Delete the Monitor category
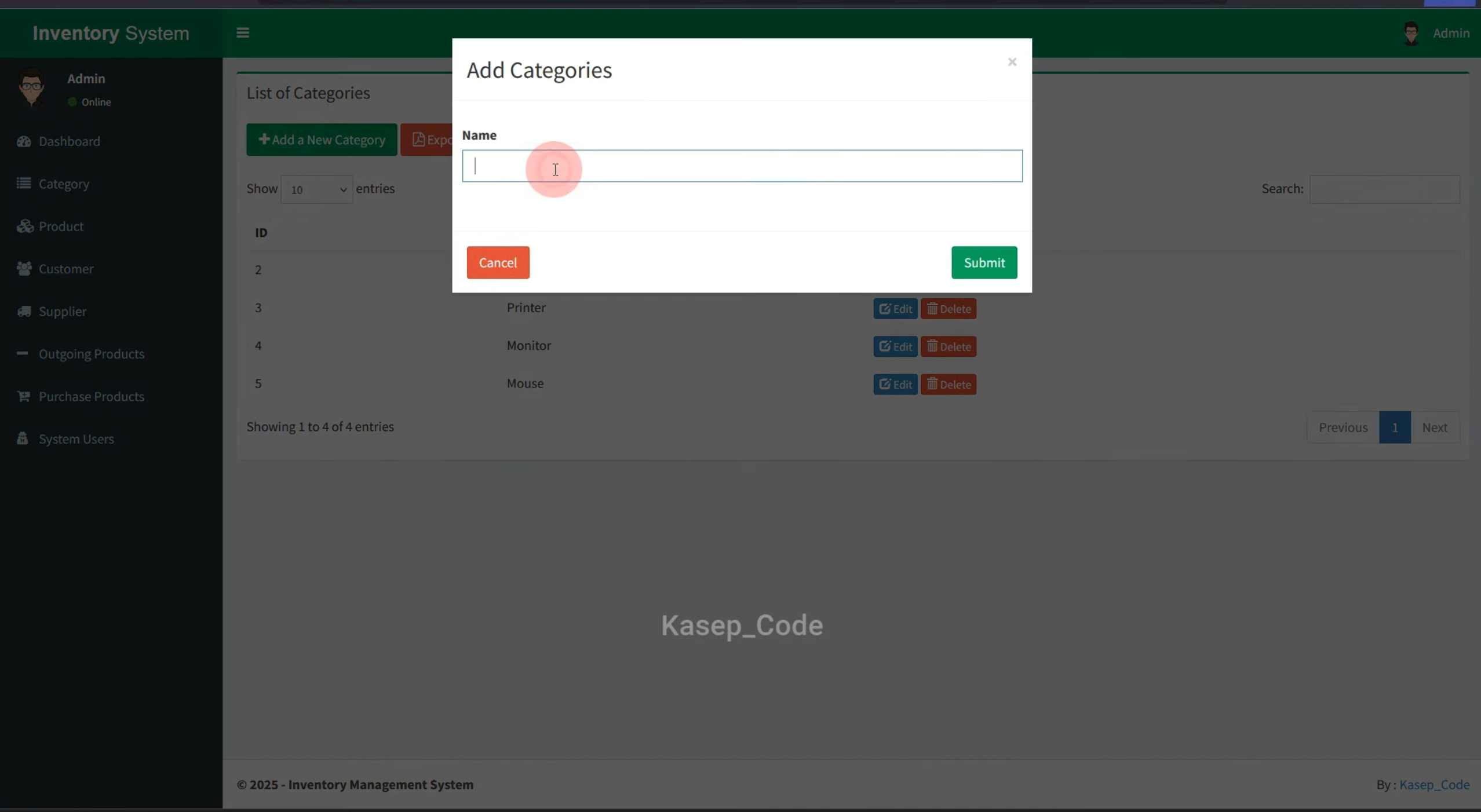Screen dimensions: 1481x812 tap(949, 346)
